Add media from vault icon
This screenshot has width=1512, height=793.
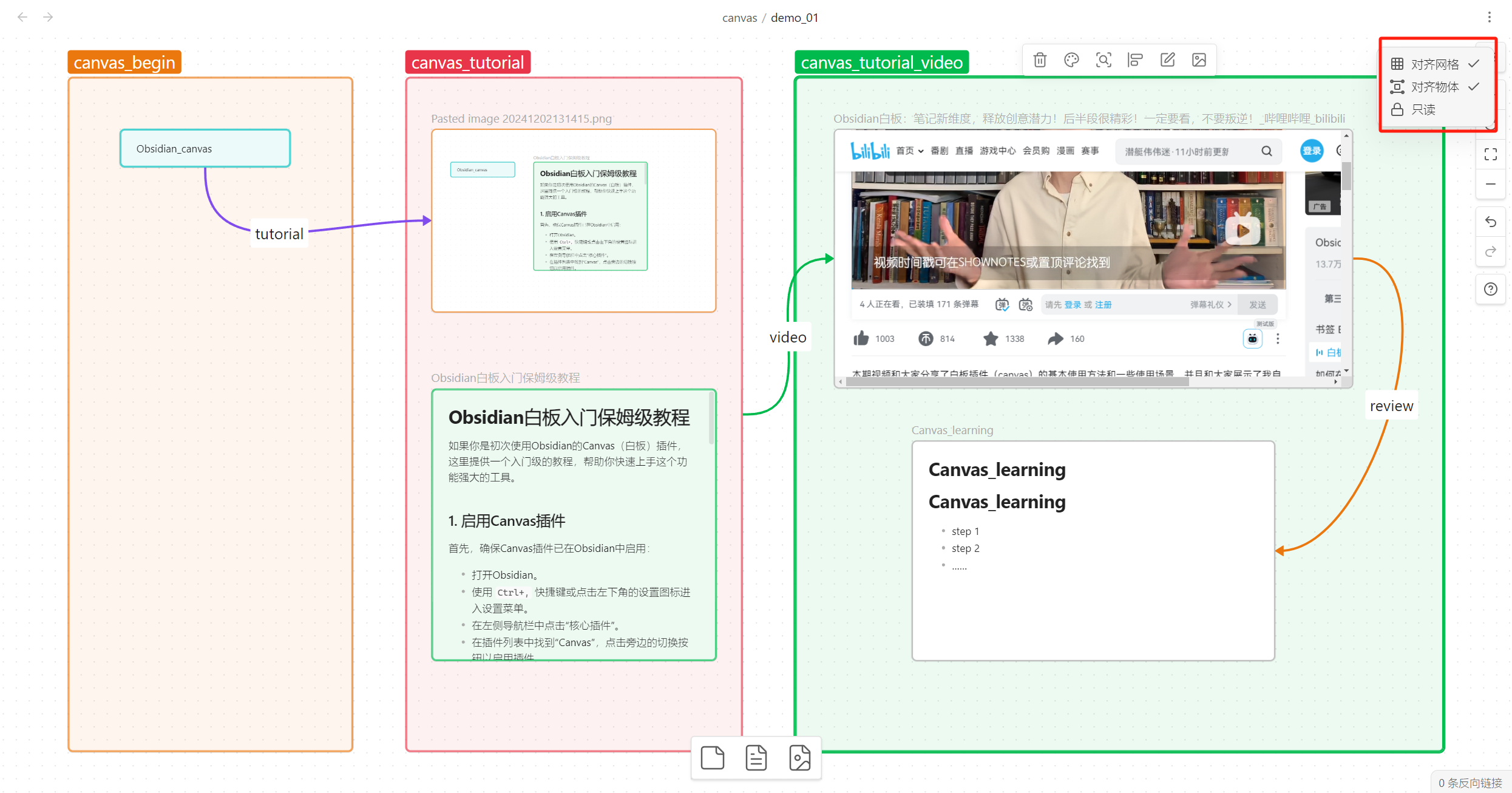pyautogui.click(x=799, y=758)
